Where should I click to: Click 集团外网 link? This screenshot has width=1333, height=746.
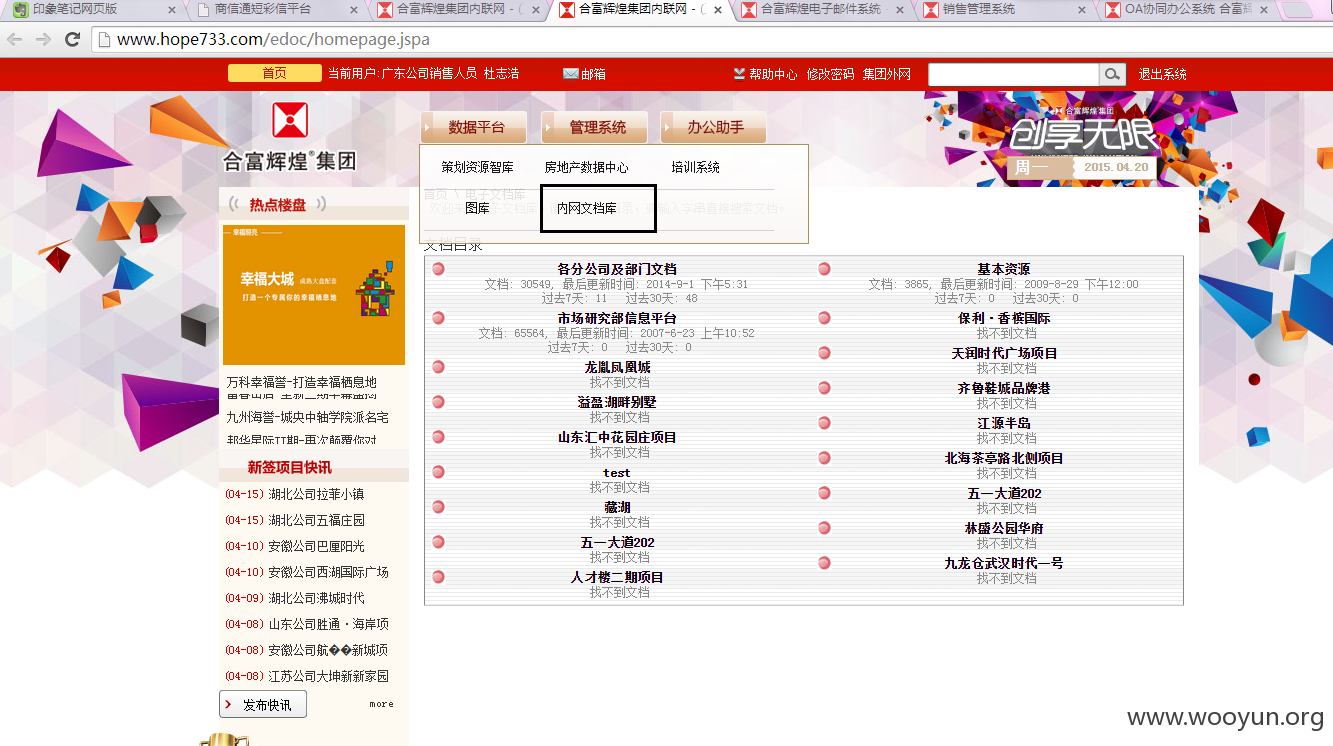[x=887, y=74]
